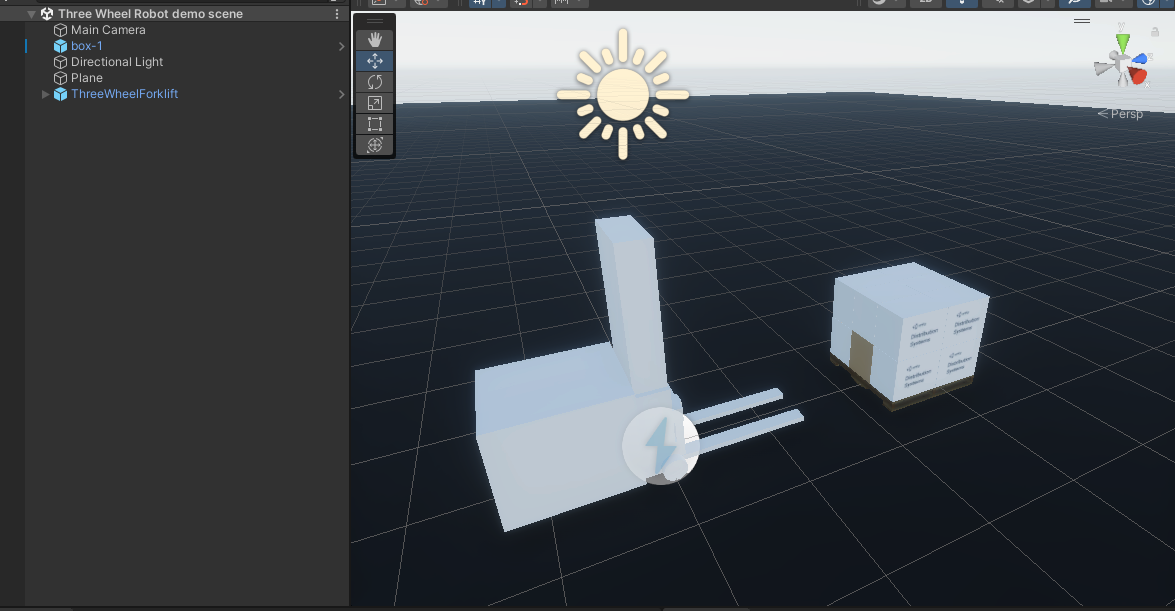Click the pallet box in scene view
1175x611 pixels.
click(x=909, y=335)
